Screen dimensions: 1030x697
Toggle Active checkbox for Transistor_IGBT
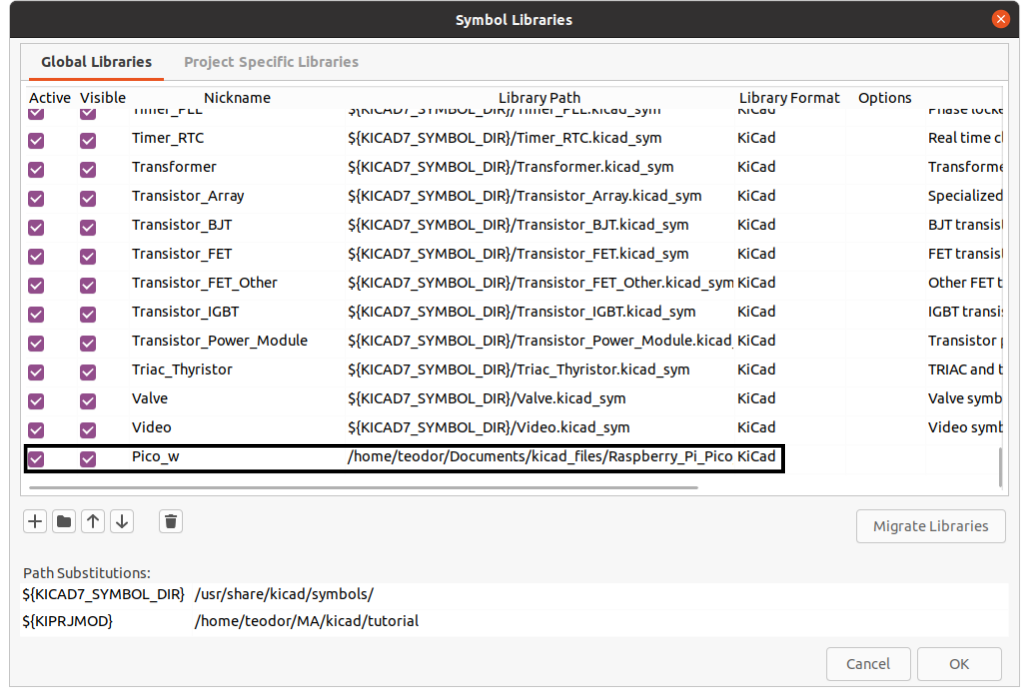point(36,314)
